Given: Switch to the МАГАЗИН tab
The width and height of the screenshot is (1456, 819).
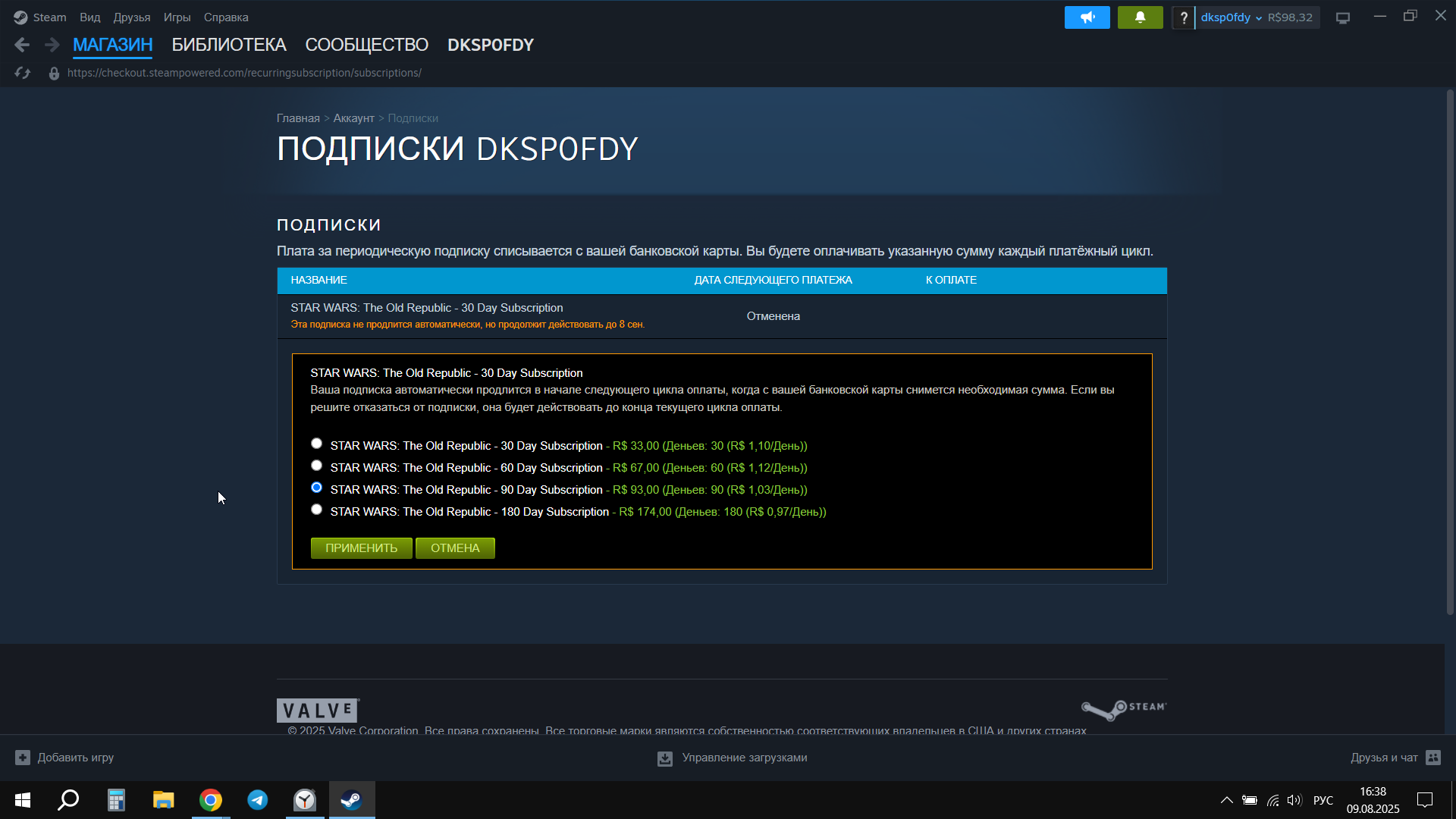Looking at the screenshot, I should (x=112, y=45).
